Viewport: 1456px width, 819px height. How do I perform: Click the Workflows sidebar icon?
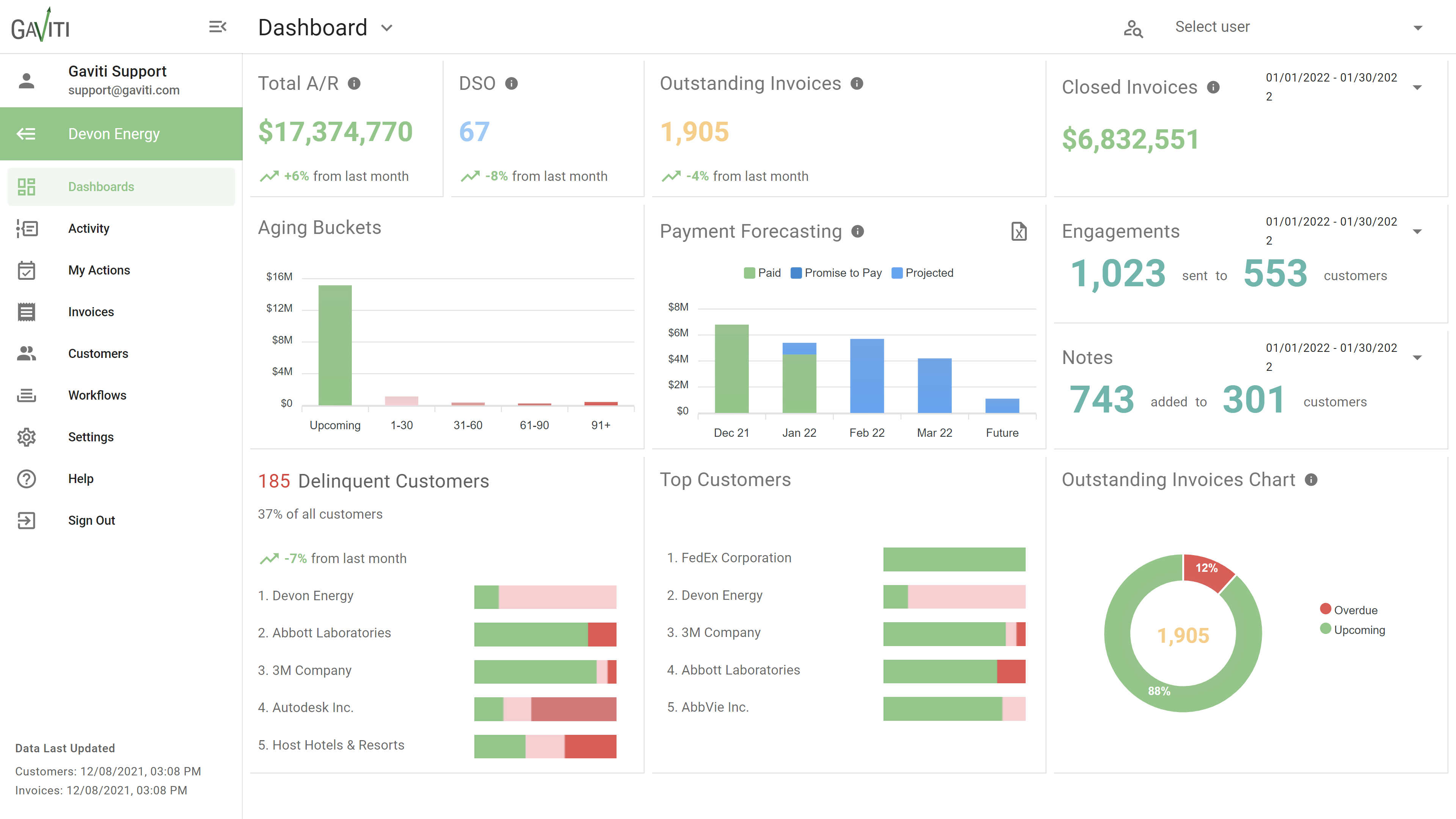[27, 395]
